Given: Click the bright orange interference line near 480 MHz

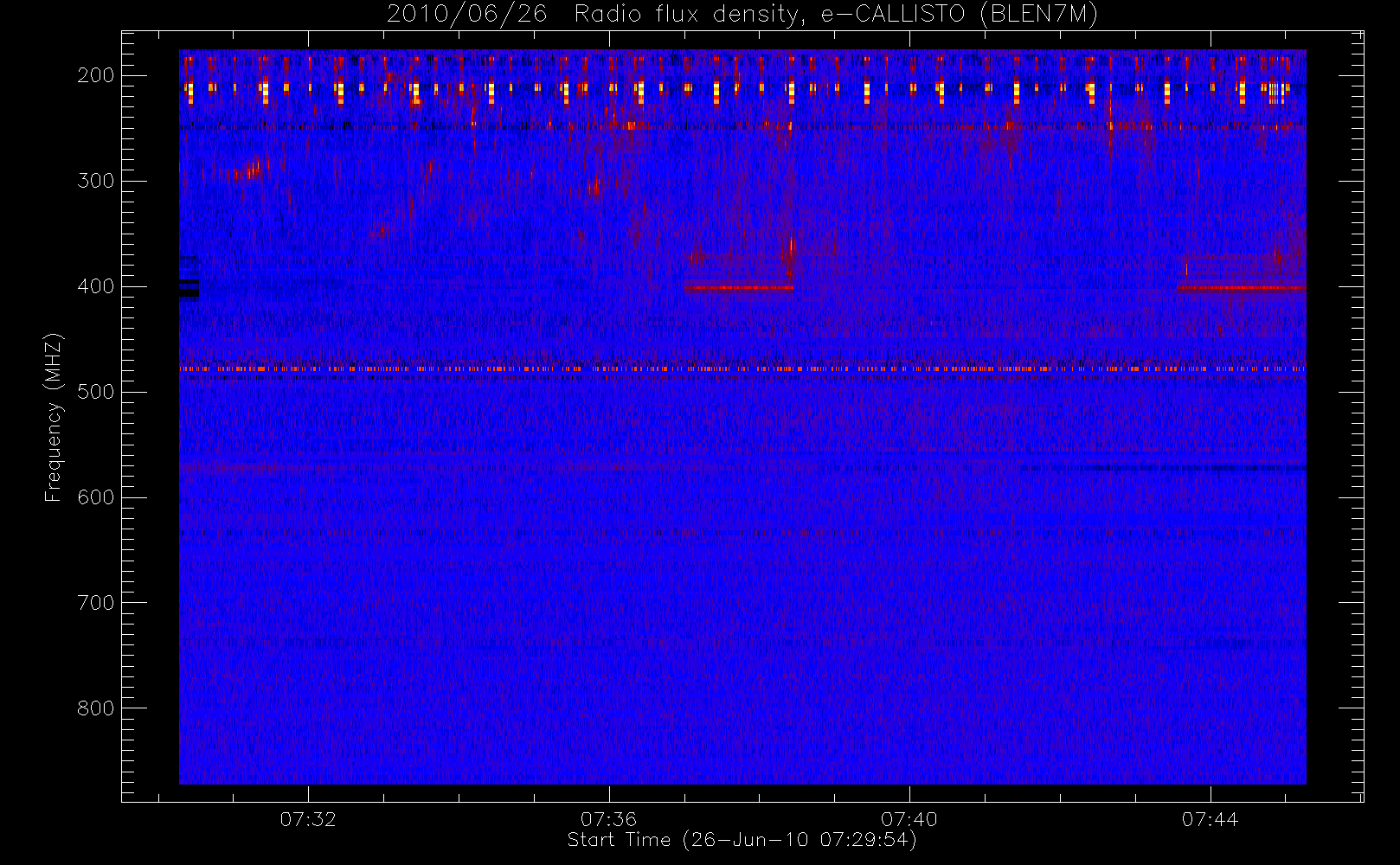Looking at the screenshot, I should pos(742,368).
